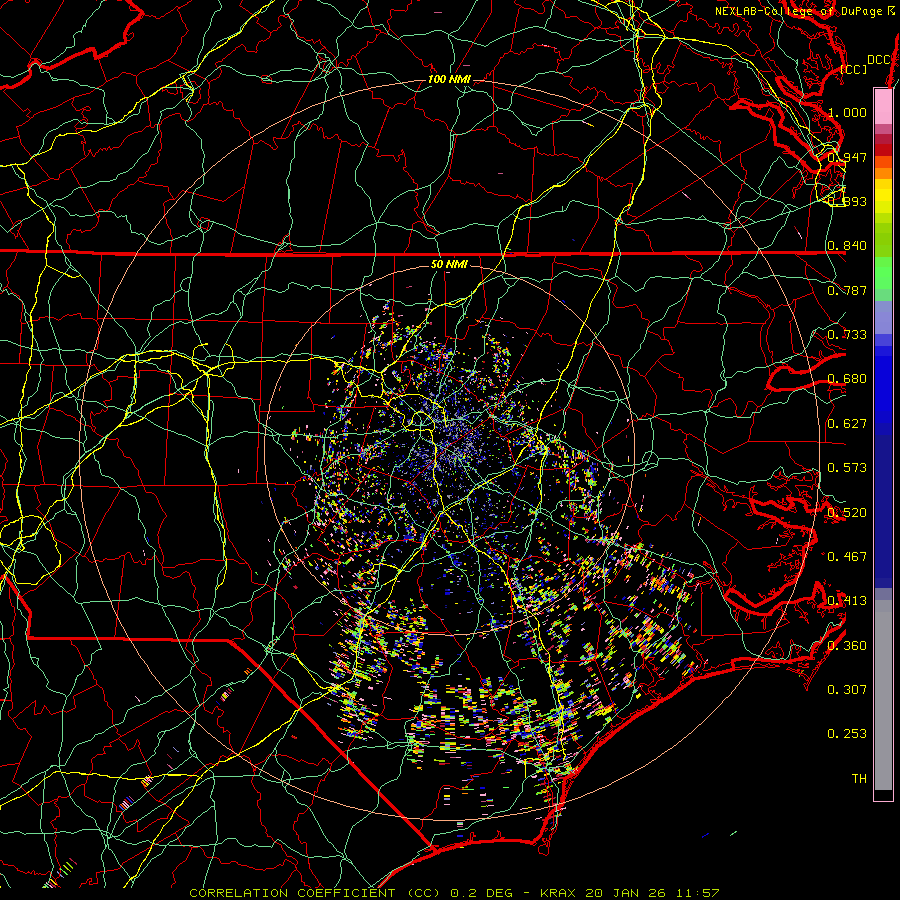Click the DCC product label

tap(878, 60)
